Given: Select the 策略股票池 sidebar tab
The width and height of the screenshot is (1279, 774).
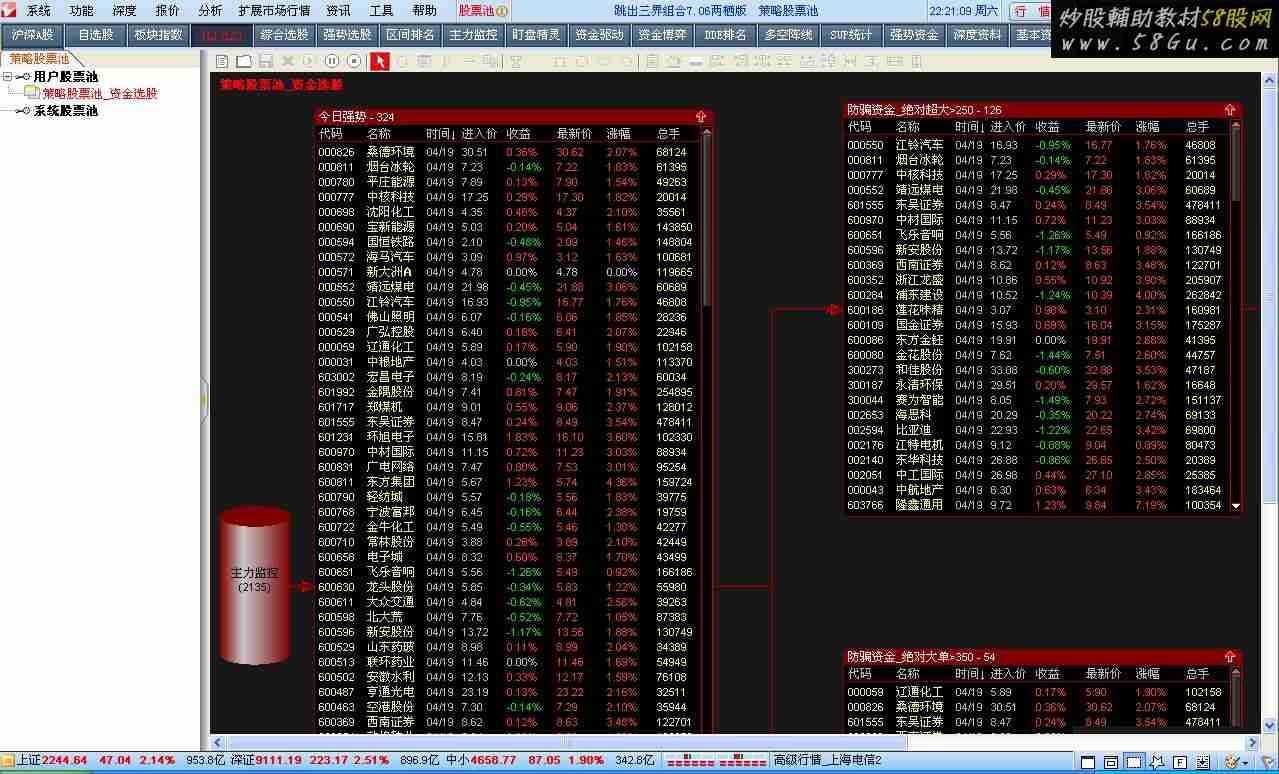Looking at the screenshot, I should tap(40, 59).
